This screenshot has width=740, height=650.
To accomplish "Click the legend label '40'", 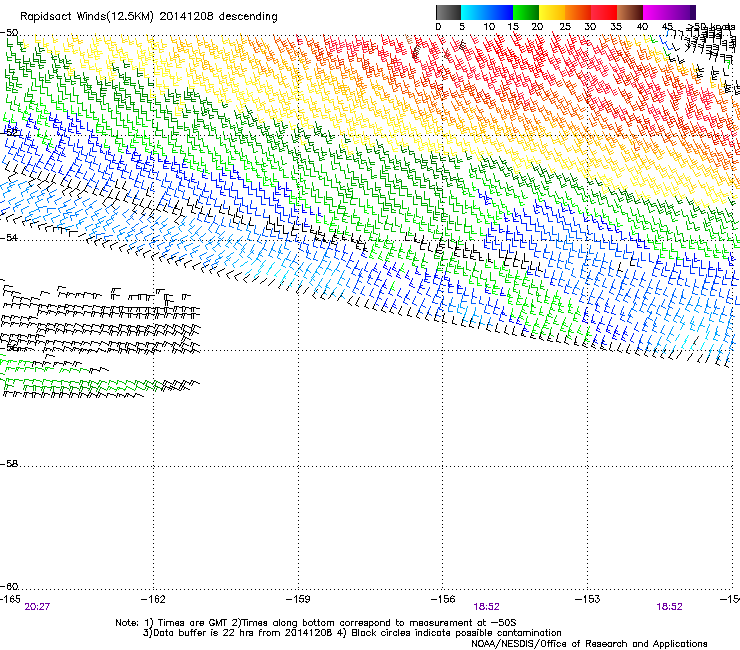I will 642,27.
